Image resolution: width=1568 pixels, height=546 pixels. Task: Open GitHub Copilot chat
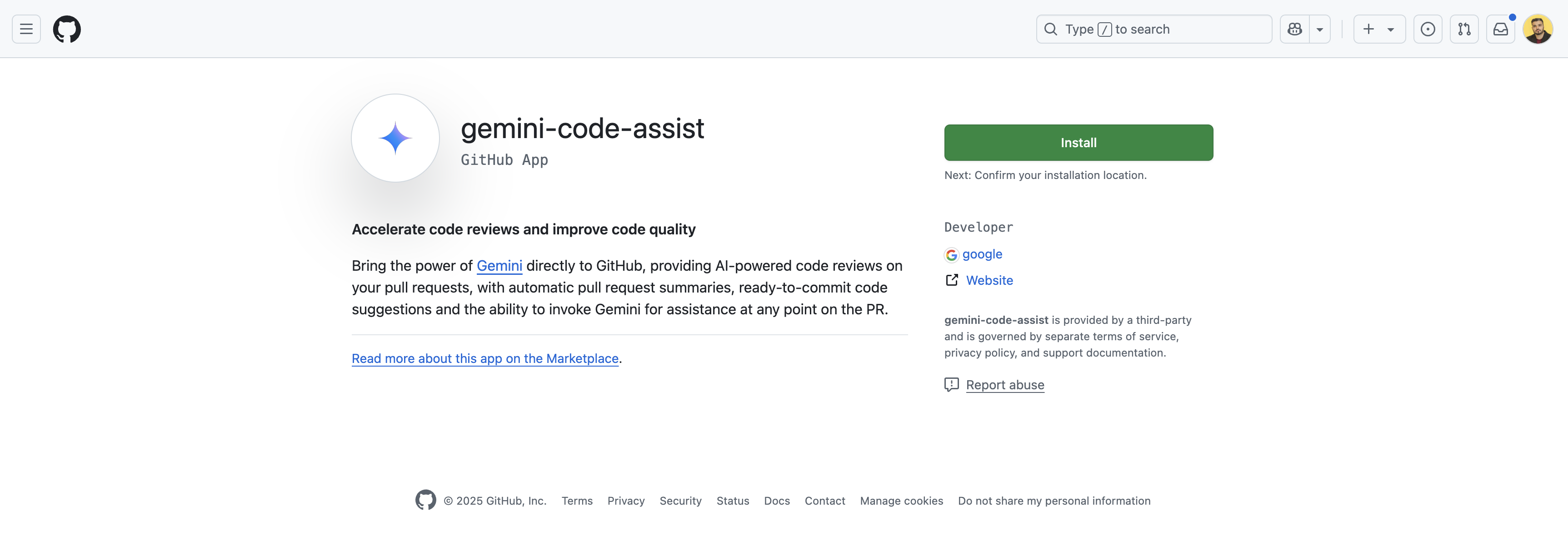(1294, 29)
